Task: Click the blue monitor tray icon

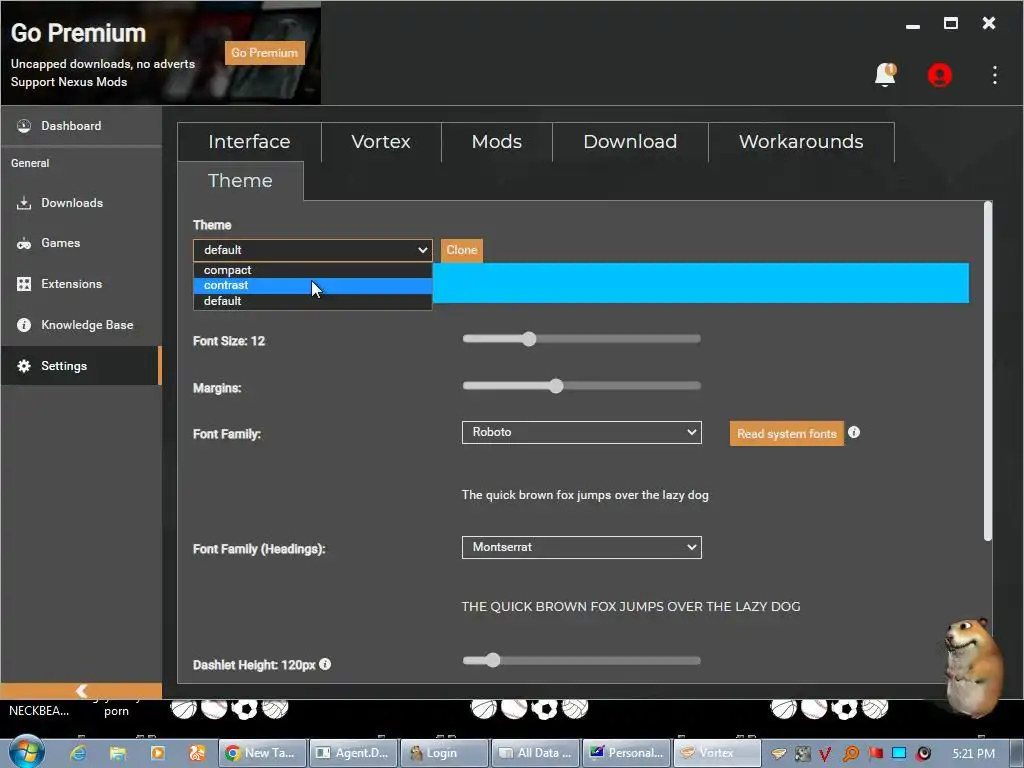Action: pos(899,753)
